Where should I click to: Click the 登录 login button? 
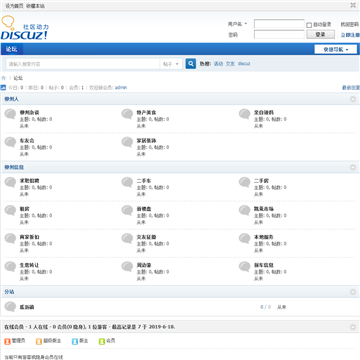(x=320, y=35)
